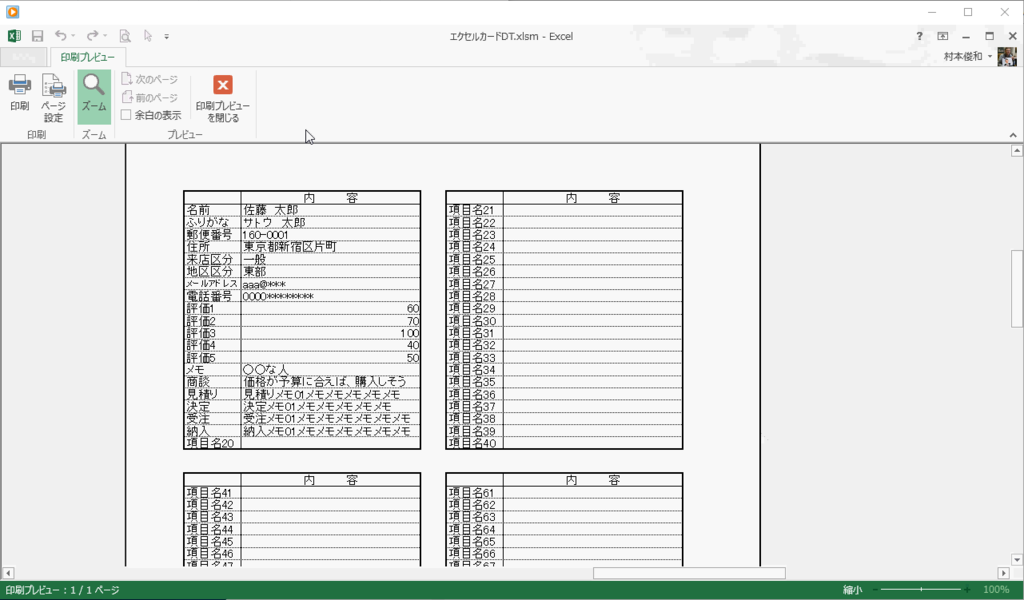The width and height of the screenshot is (1024, 600).
Task: Restore down the Excel window
Action: (989, 37)
